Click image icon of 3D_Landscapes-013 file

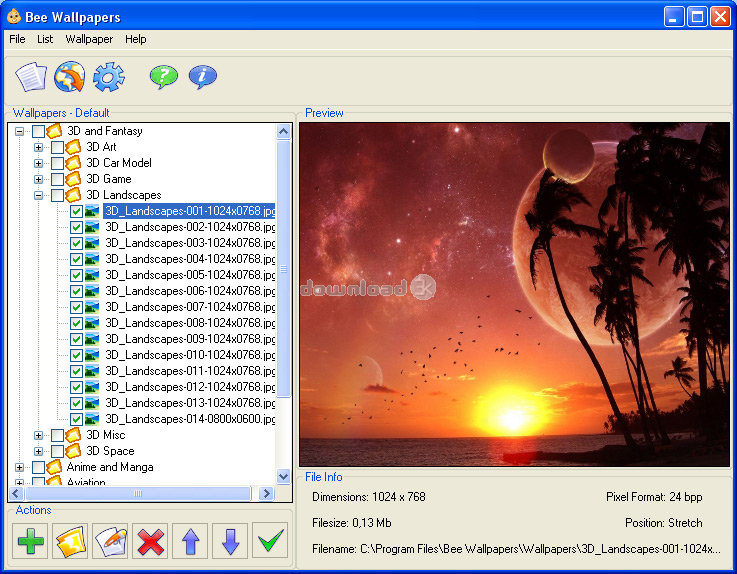coord(92,403)
